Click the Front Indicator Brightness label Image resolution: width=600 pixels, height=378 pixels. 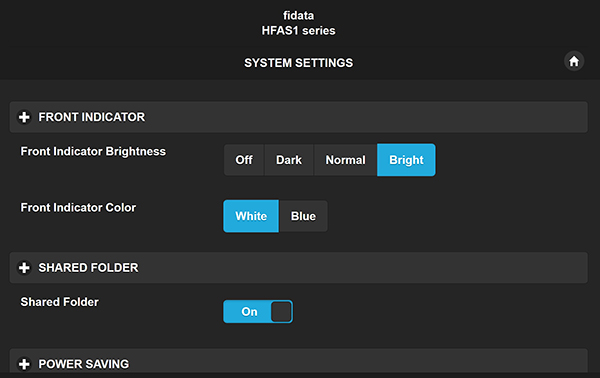coord(93,152)
